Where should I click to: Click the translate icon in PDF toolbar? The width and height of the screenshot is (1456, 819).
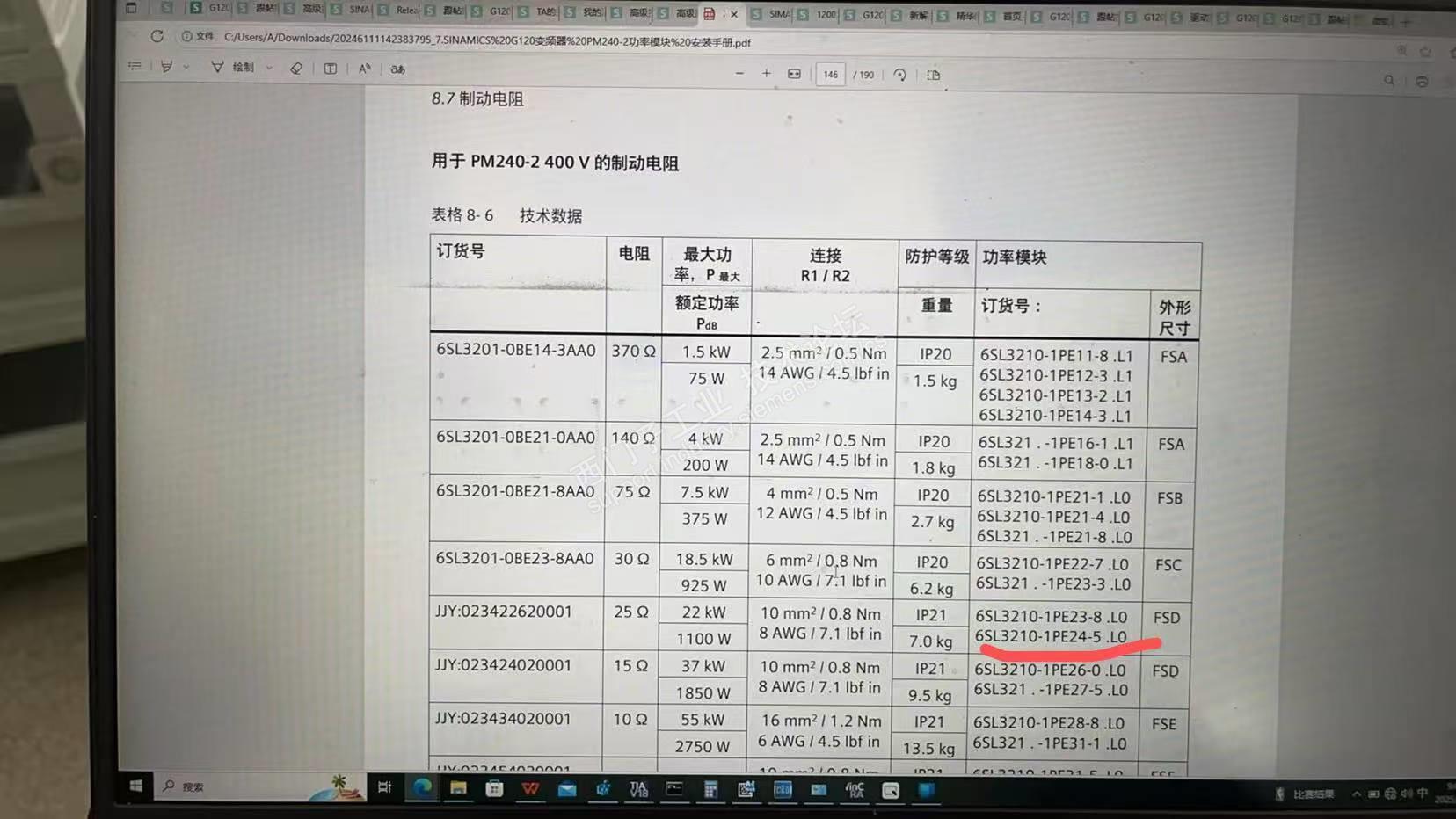pos(398,69)
